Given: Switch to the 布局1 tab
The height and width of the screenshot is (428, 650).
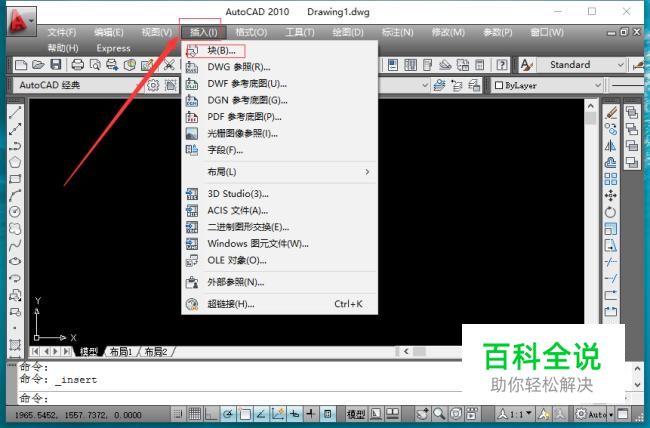Looking at the screenshot, I should click(x=121, y=352).
